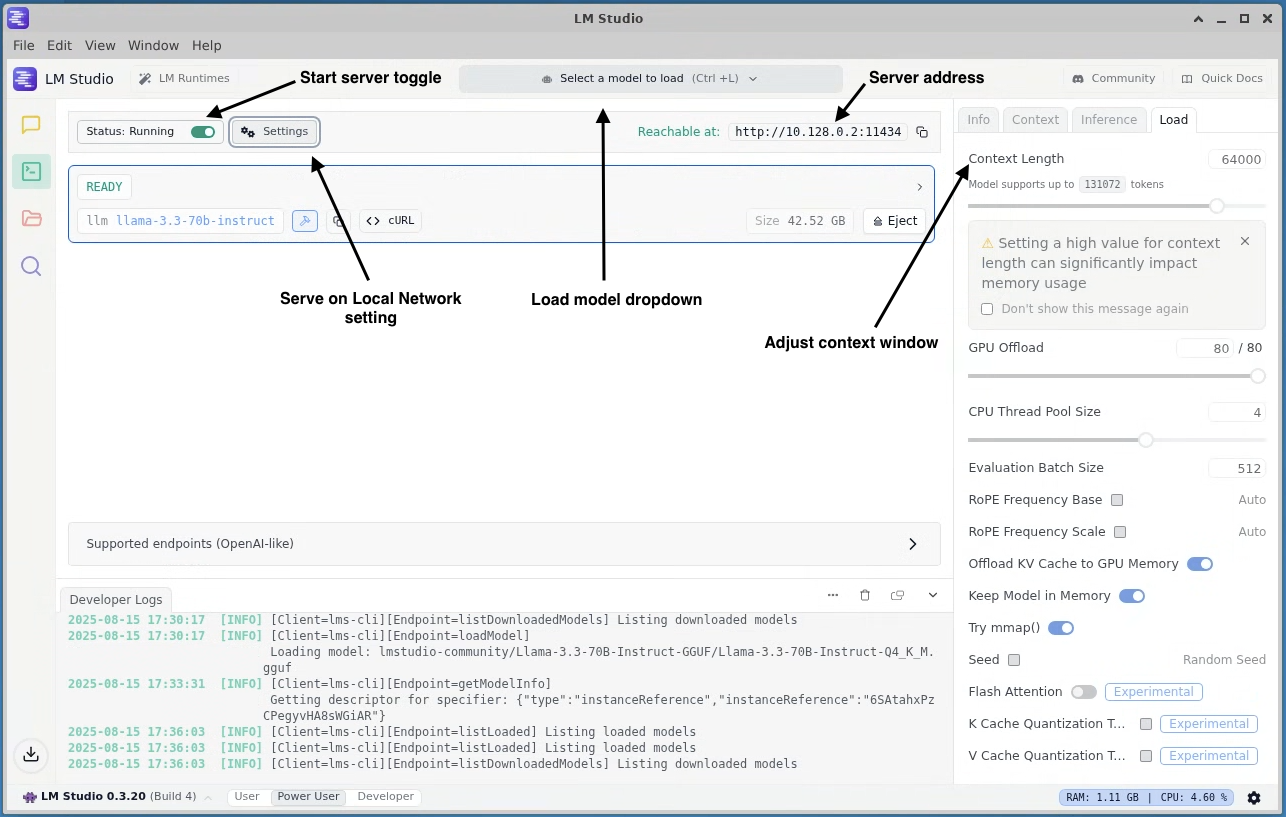1286x817 pixels.
Task: Open the Select a model to load dropdown
Action: [x=650, y=78]
